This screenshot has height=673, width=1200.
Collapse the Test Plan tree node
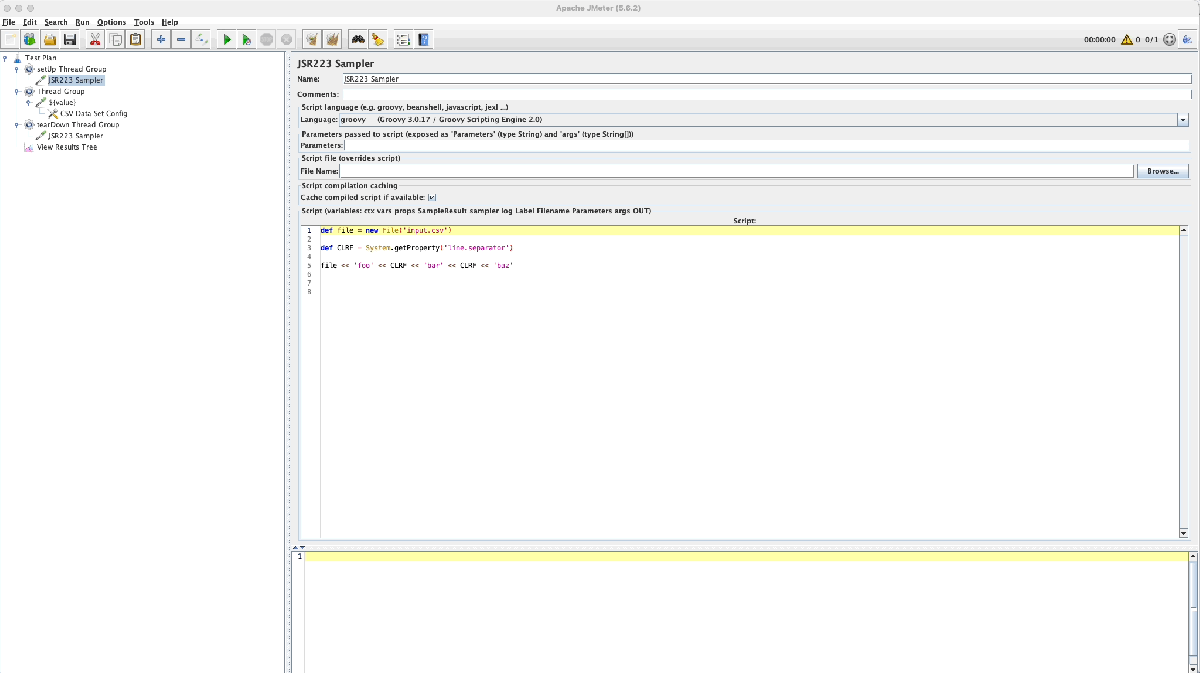6,58
